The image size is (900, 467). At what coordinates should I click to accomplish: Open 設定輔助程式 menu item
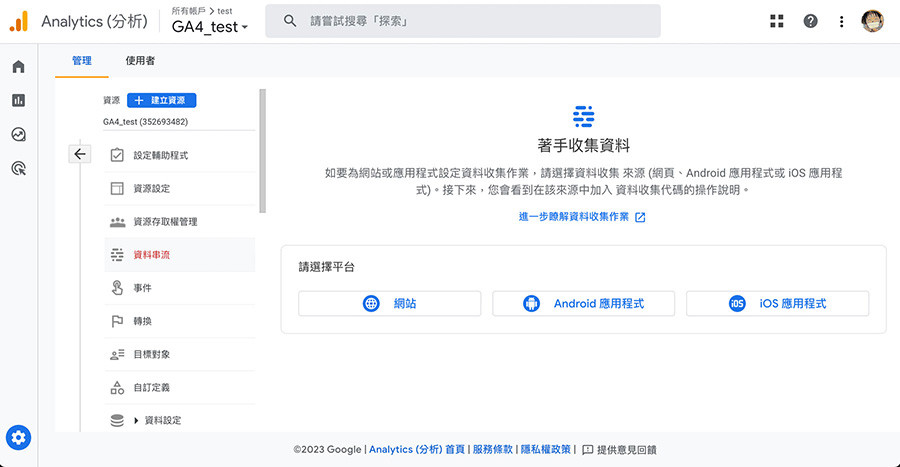tap(180, 155)
